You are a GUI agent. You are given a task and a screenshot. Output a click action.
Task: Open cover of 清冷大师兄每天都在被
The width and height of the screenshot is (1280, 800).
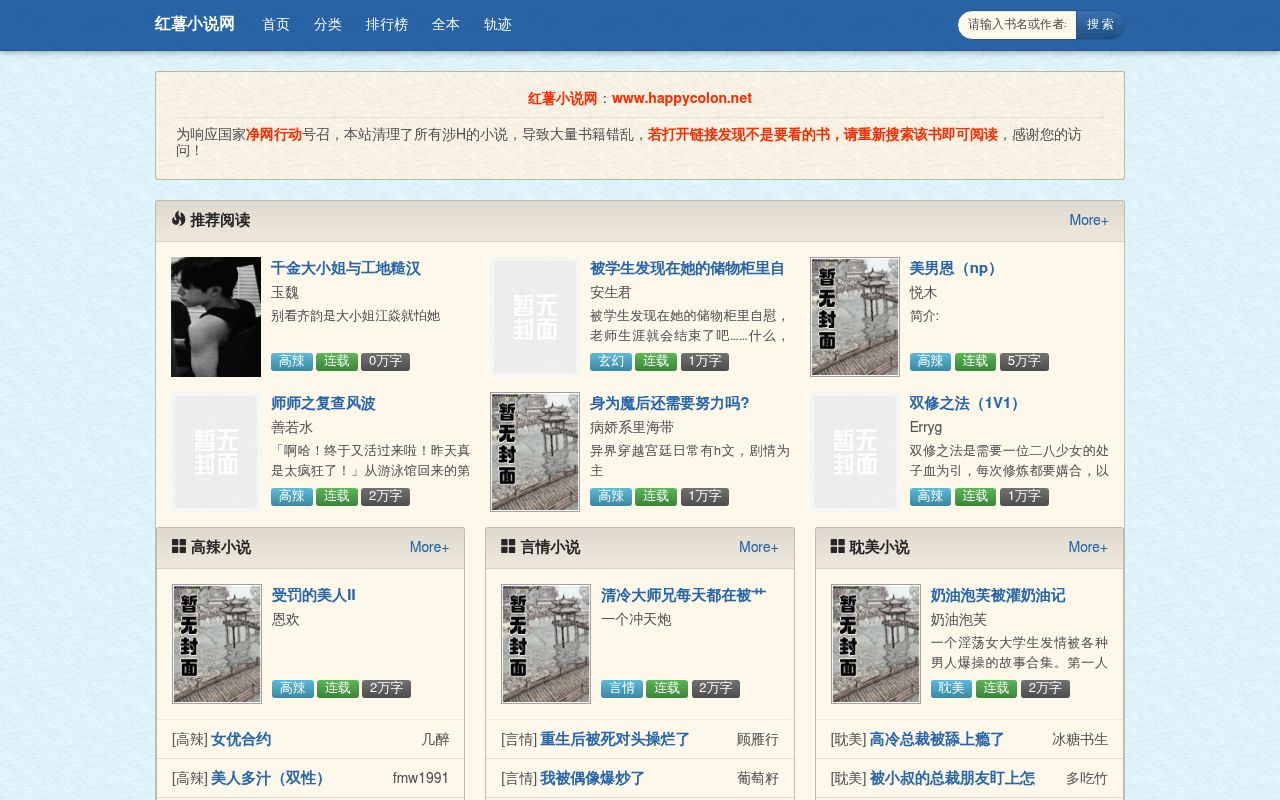coord(546,644)
